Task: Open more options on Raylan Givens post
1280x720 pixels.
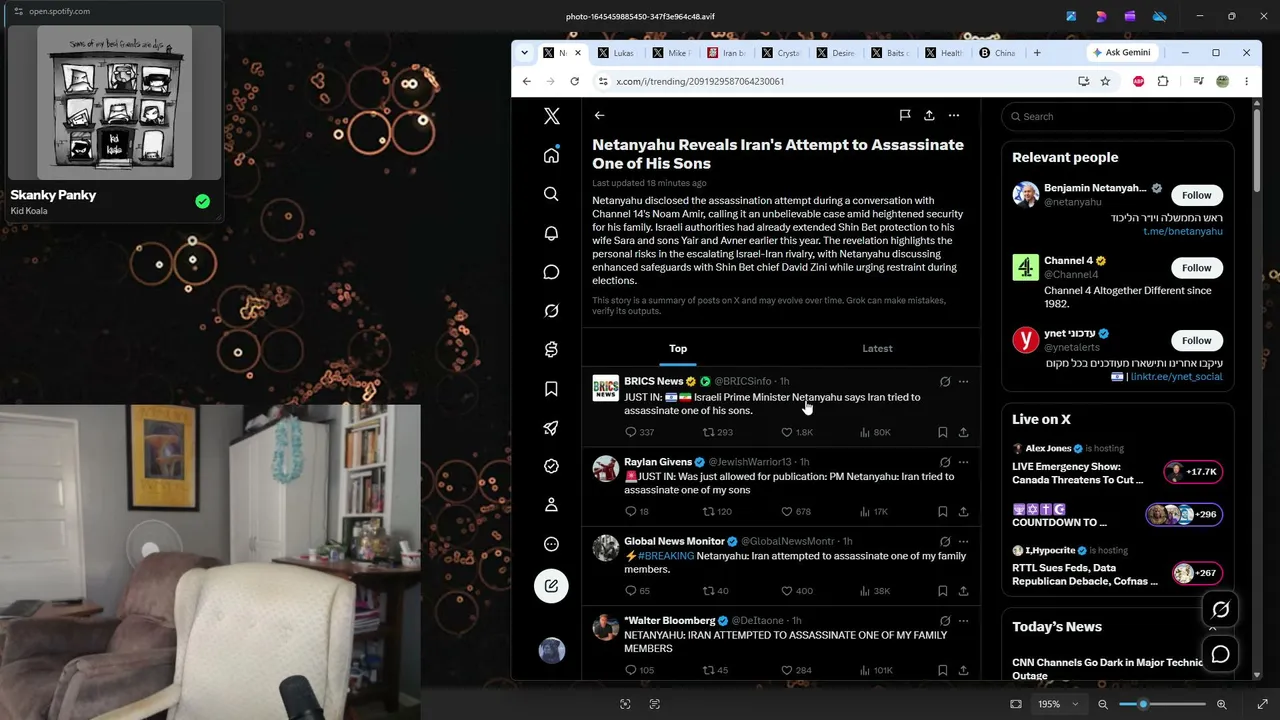Action: pos(963,462)
